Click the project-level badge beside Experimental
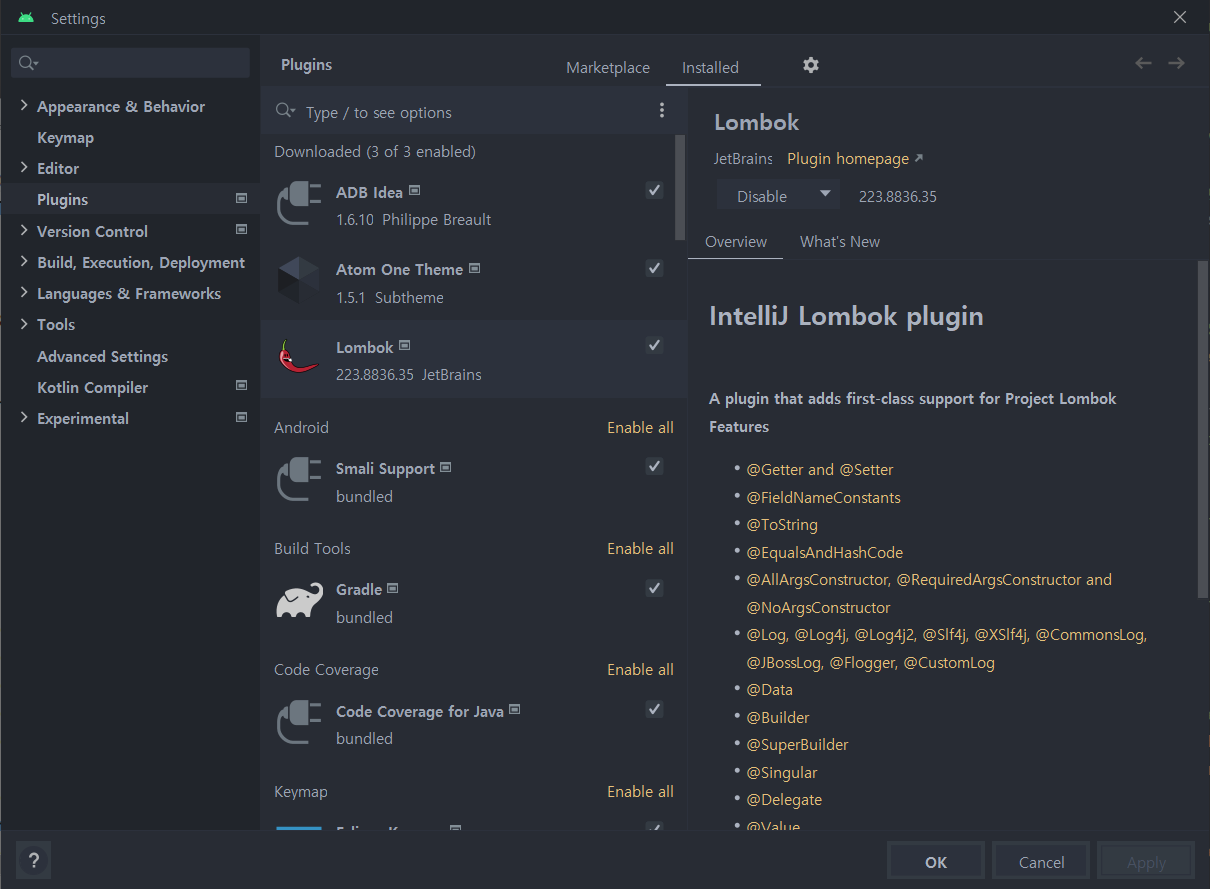 pyautogui.click(x=241, y=417)
